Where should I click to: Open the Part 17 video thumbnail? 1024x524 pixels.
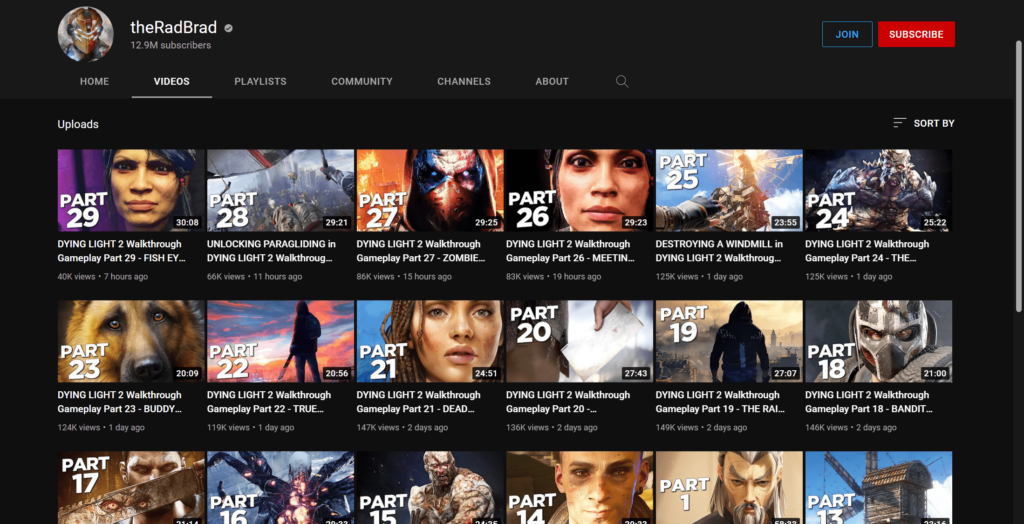click(x=131, y=487)
